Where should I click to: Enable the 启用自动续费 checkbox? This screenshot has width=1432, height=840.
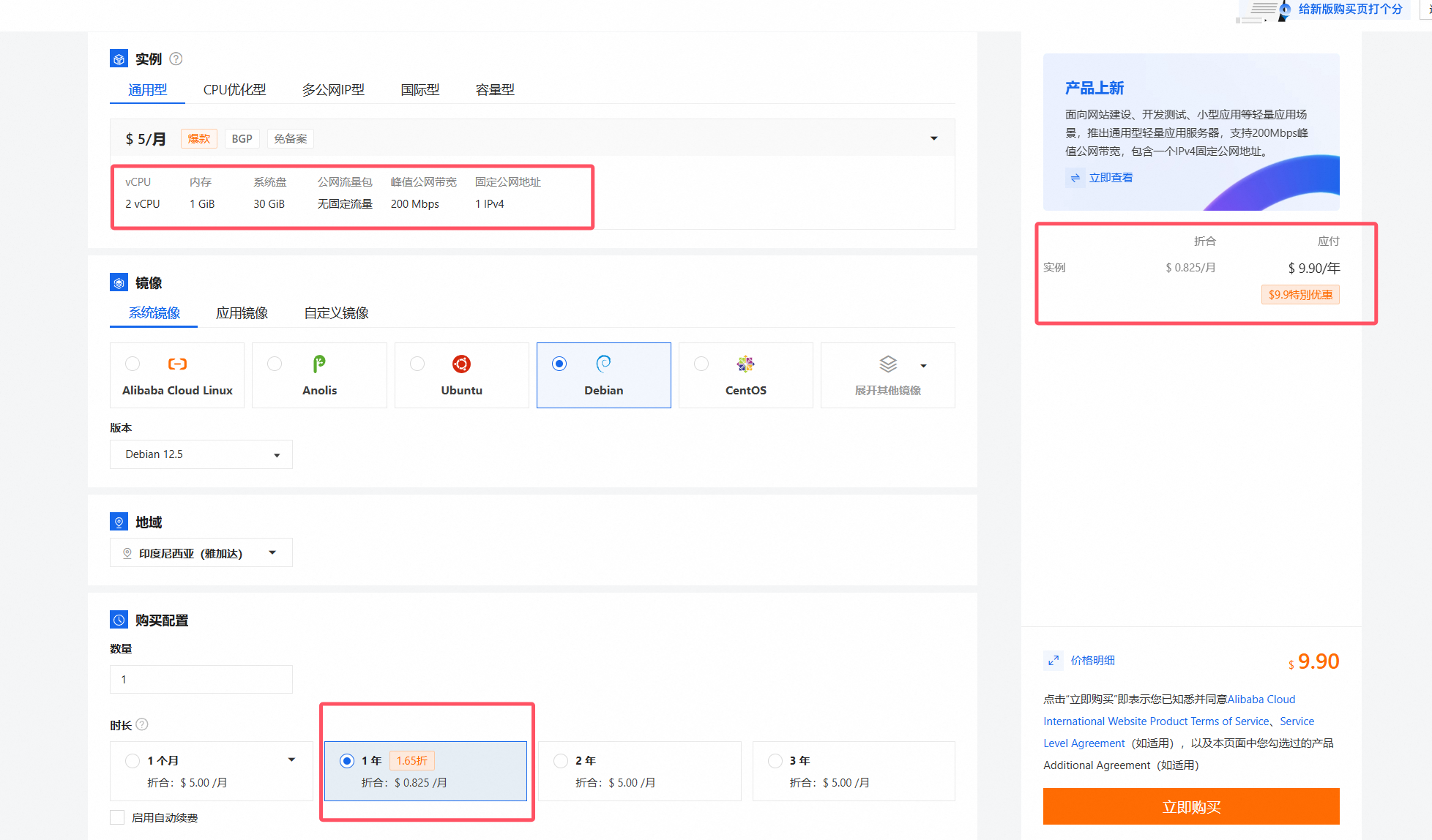click(x=117, y=817)
